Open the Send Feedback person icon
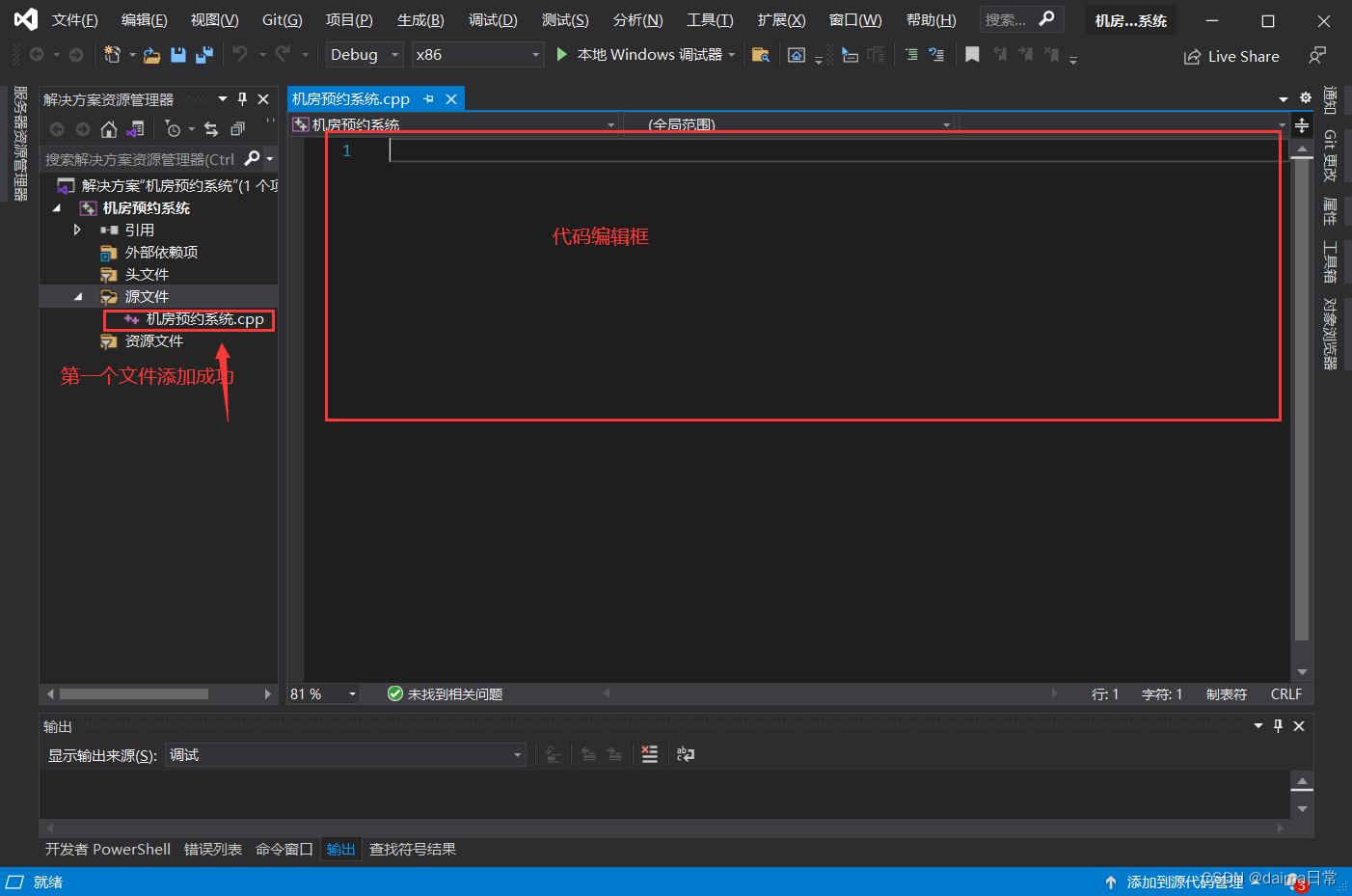 point(1317,55)
